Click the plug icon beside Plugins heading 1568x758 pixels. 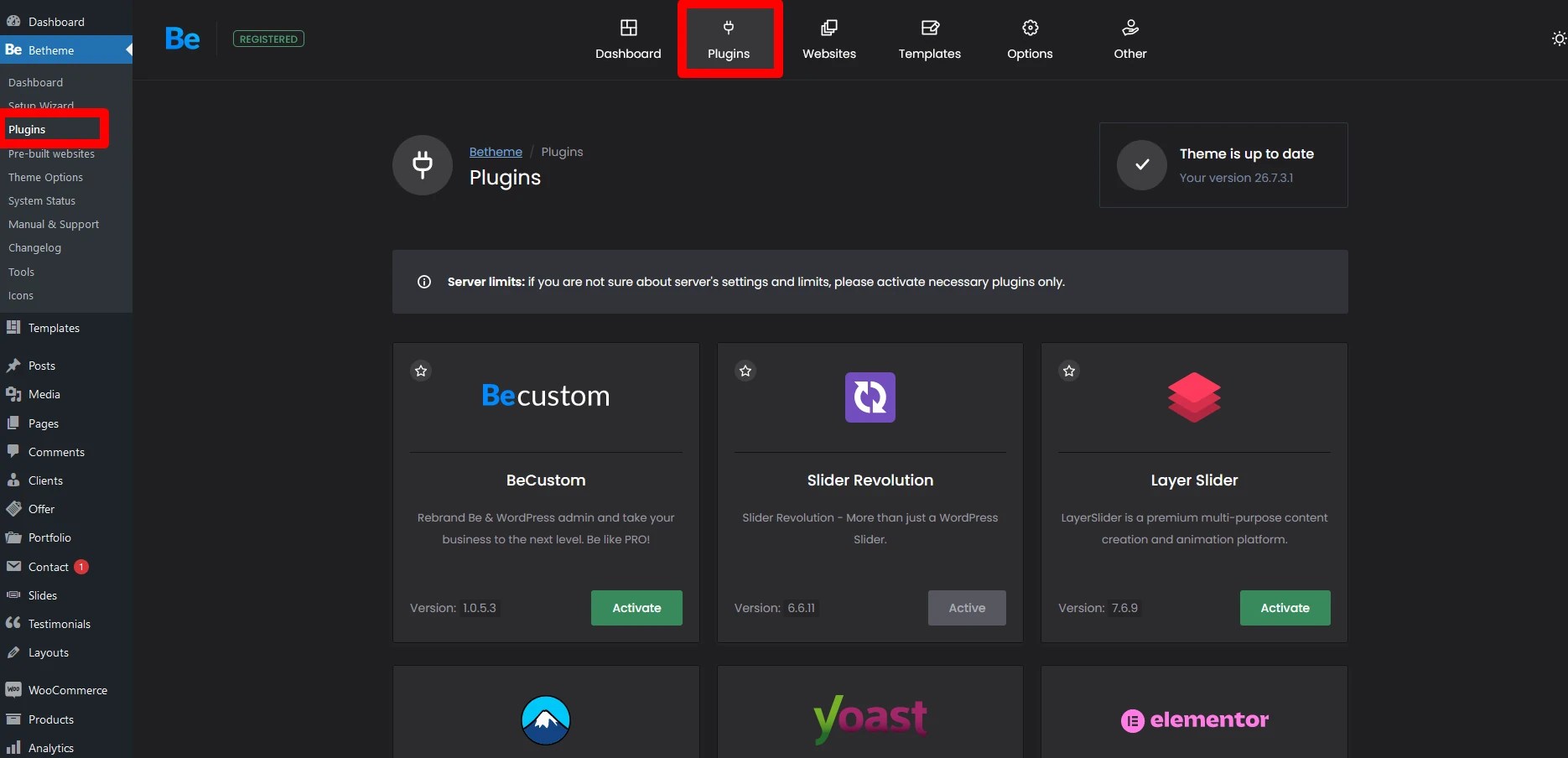coord(423,165)
